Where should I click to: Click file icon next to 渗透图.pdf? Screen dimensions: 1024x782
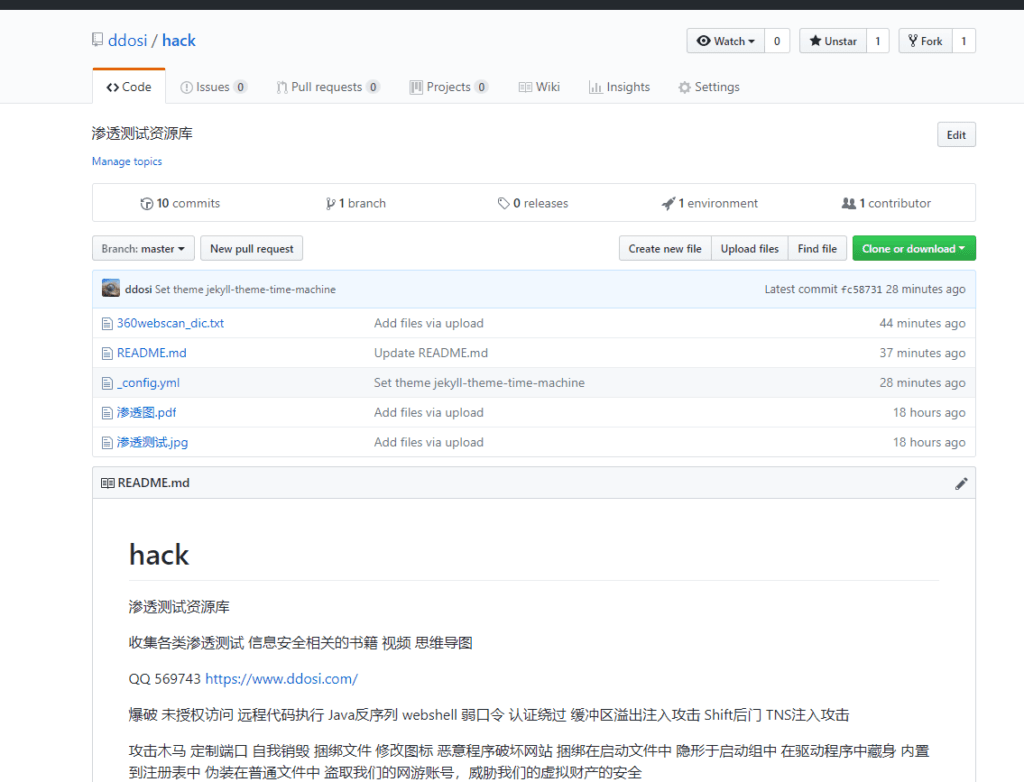(107, 413)
